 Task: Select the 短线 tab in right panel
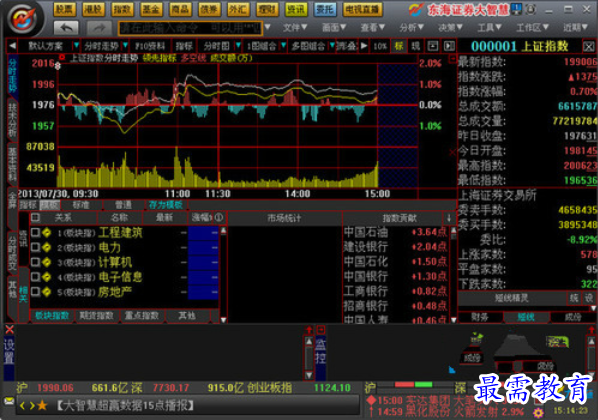coord(526,317)
